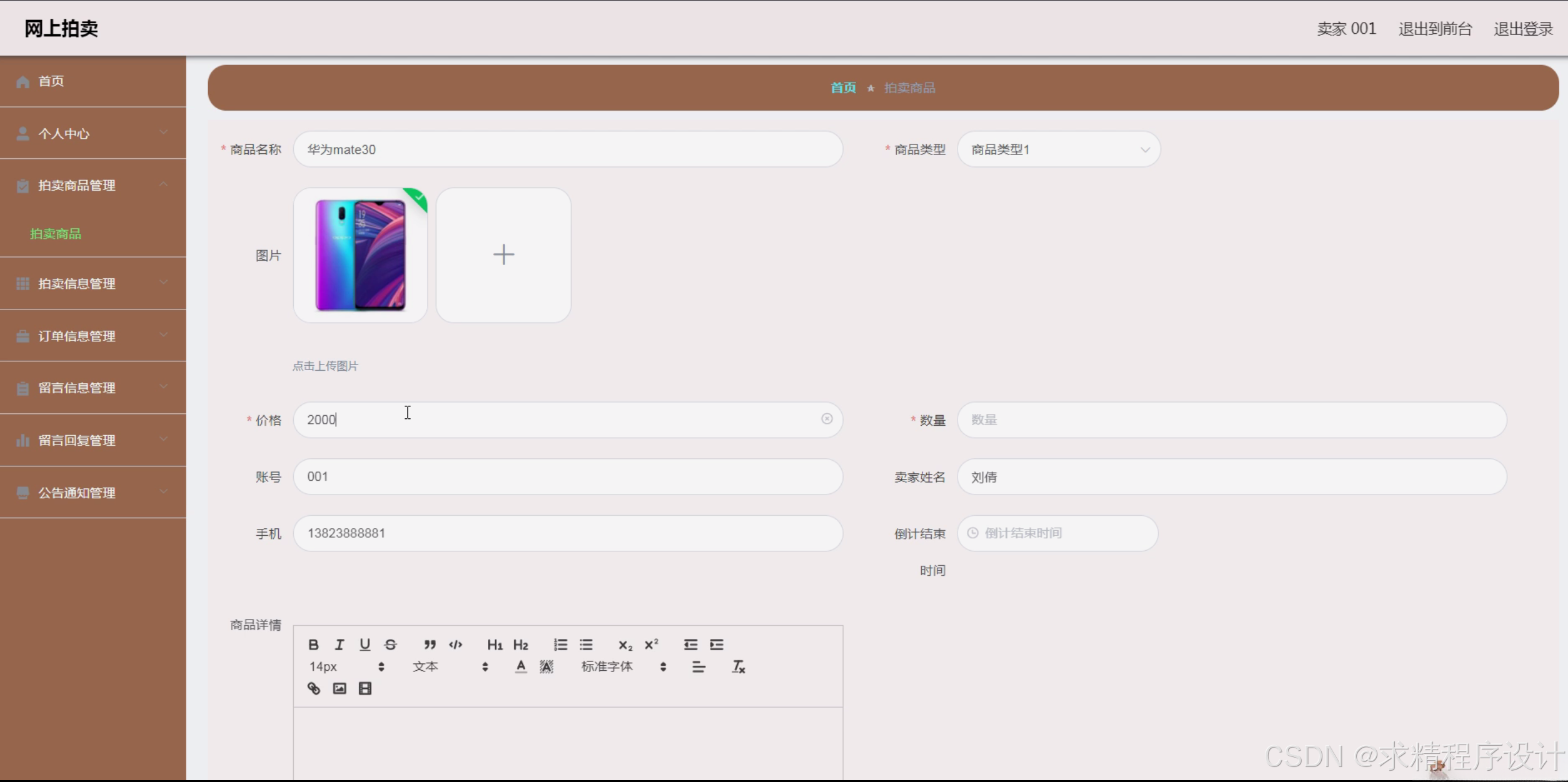Insert a hyperlink in editor
The height and width of the screenshot is (782, 1568).
314,688
